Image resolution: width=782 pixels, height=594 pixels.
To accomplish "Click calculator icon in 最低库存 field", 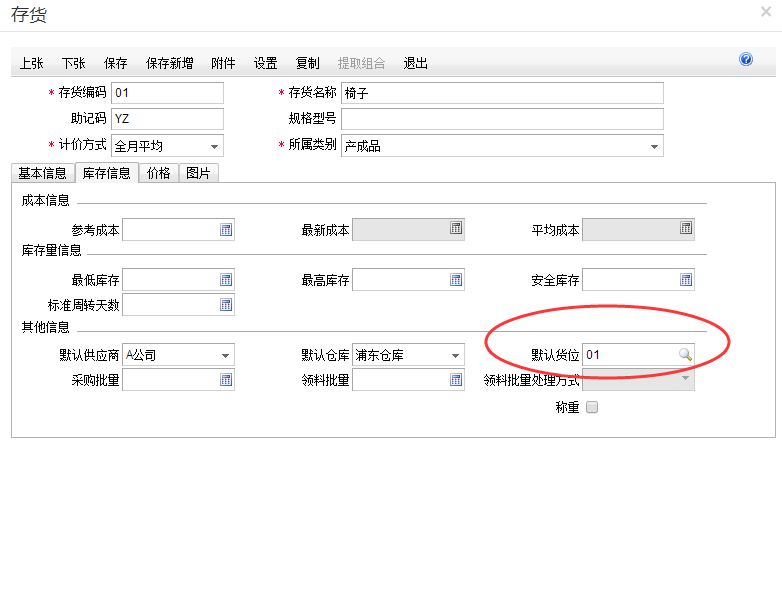I will 226,280.
